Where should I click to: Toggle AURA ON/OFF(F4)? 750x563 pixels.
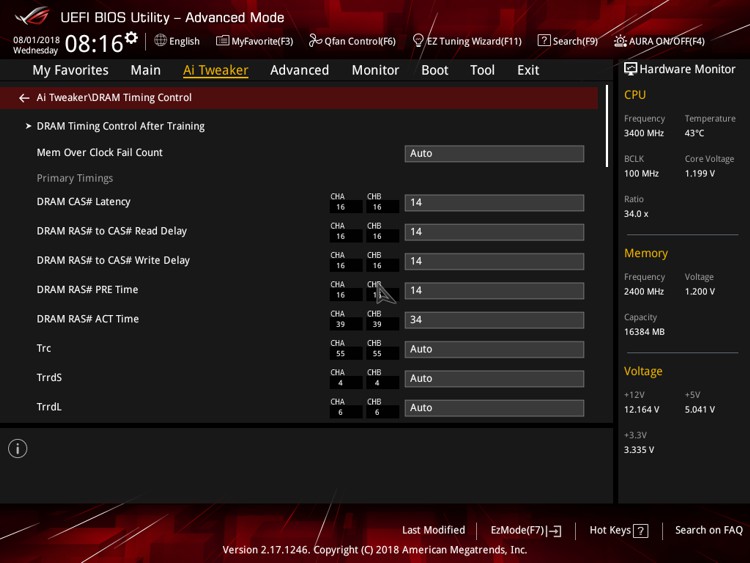pos(659,41)
